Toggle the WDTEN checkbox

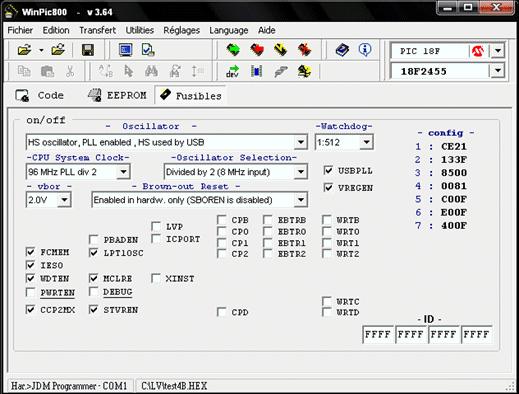pyautogui.click(x=30, y=278)
